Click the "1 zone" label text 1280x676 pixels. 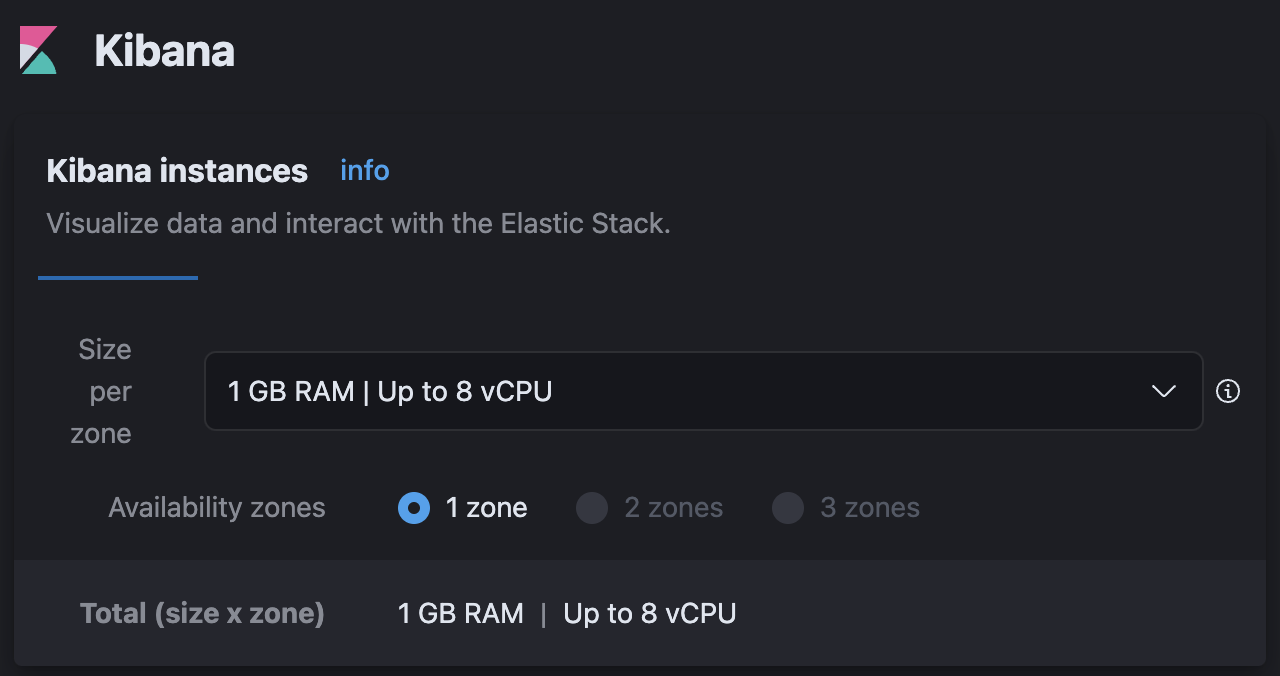tap(486, 508)
